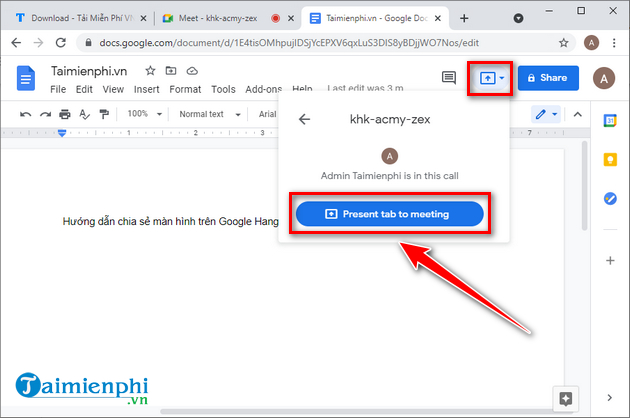Undo the last action
Viewport: 630px width, 418px height.
(25, 115)
